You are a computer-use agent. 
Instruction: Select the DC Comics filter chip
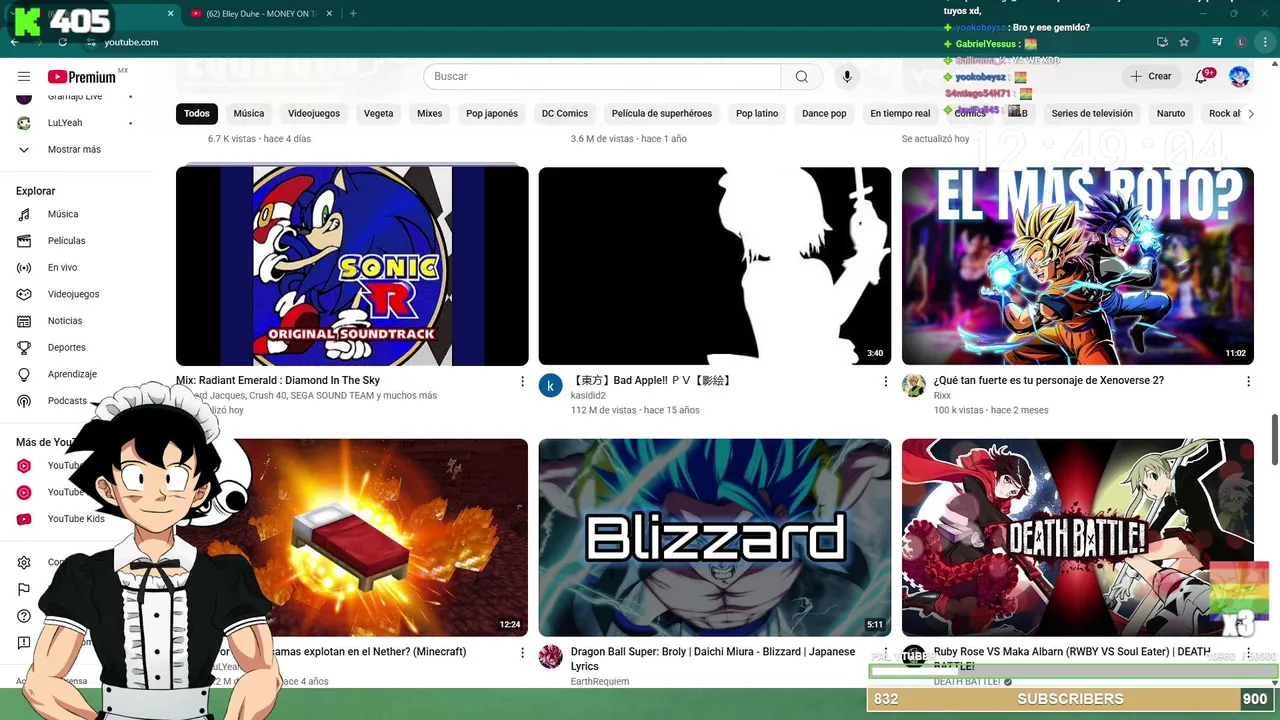(565, 113)
